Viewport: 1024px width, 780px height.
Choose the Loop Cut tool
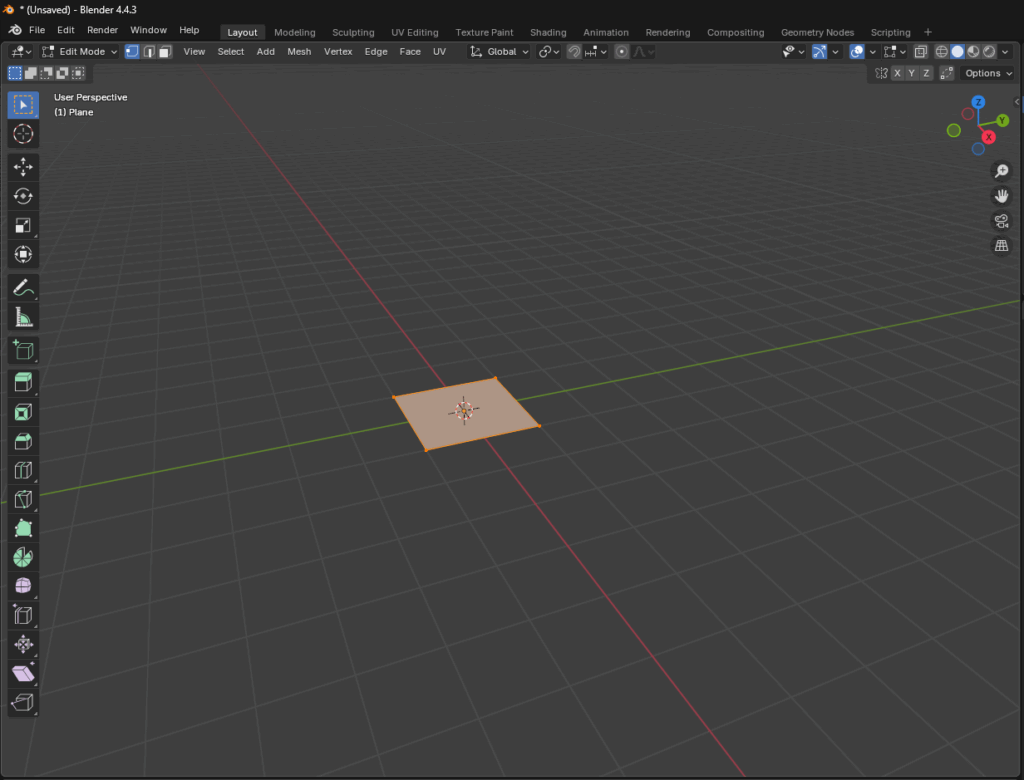(23, 470)
